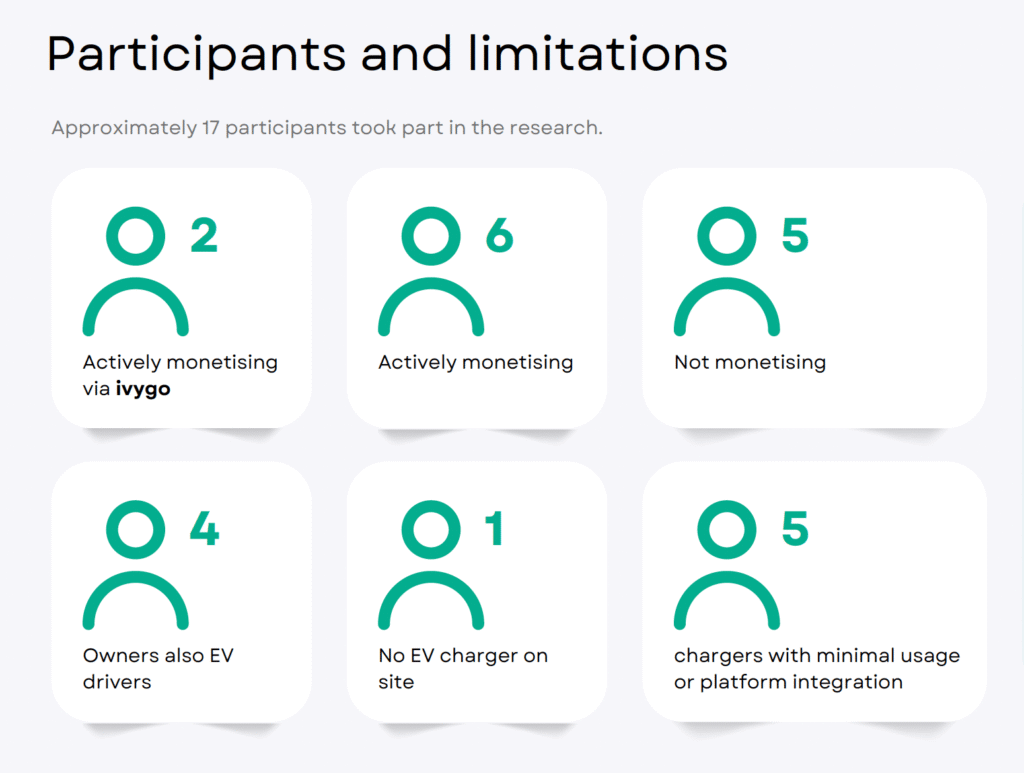The width and height of the screenshot is (1024, 773).
Task: Click 'chargers with minimal usage or platform integration' label
Action: (817, 669)
